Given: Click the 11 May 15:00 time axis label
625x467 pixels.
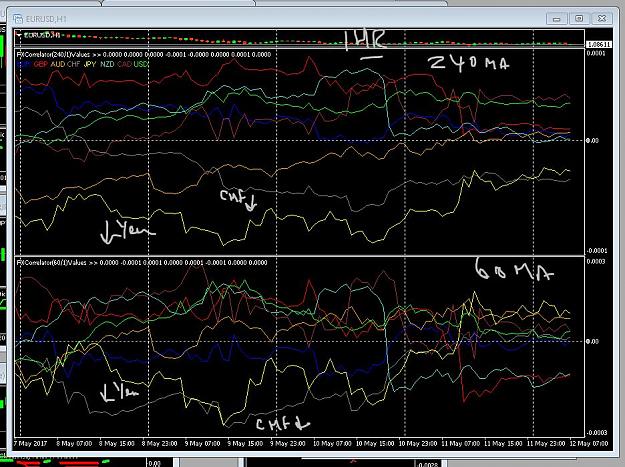Looking at the screenshot, I should click(503, 443).
